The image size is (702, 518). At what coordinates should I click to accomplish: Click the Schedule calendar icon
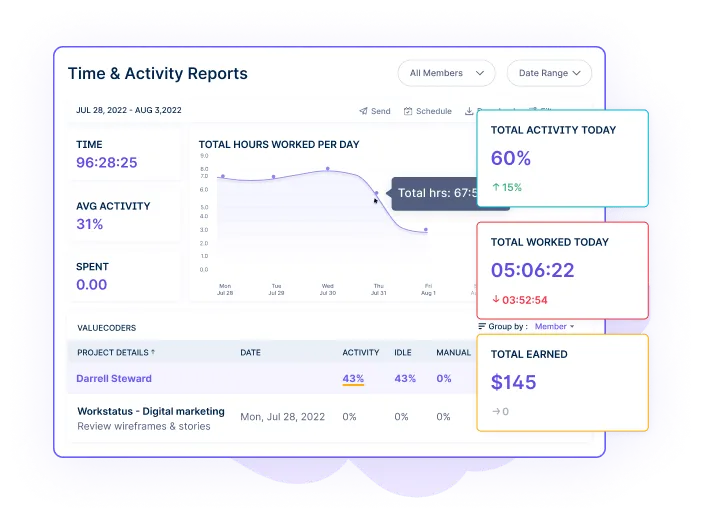pos(408,111)
